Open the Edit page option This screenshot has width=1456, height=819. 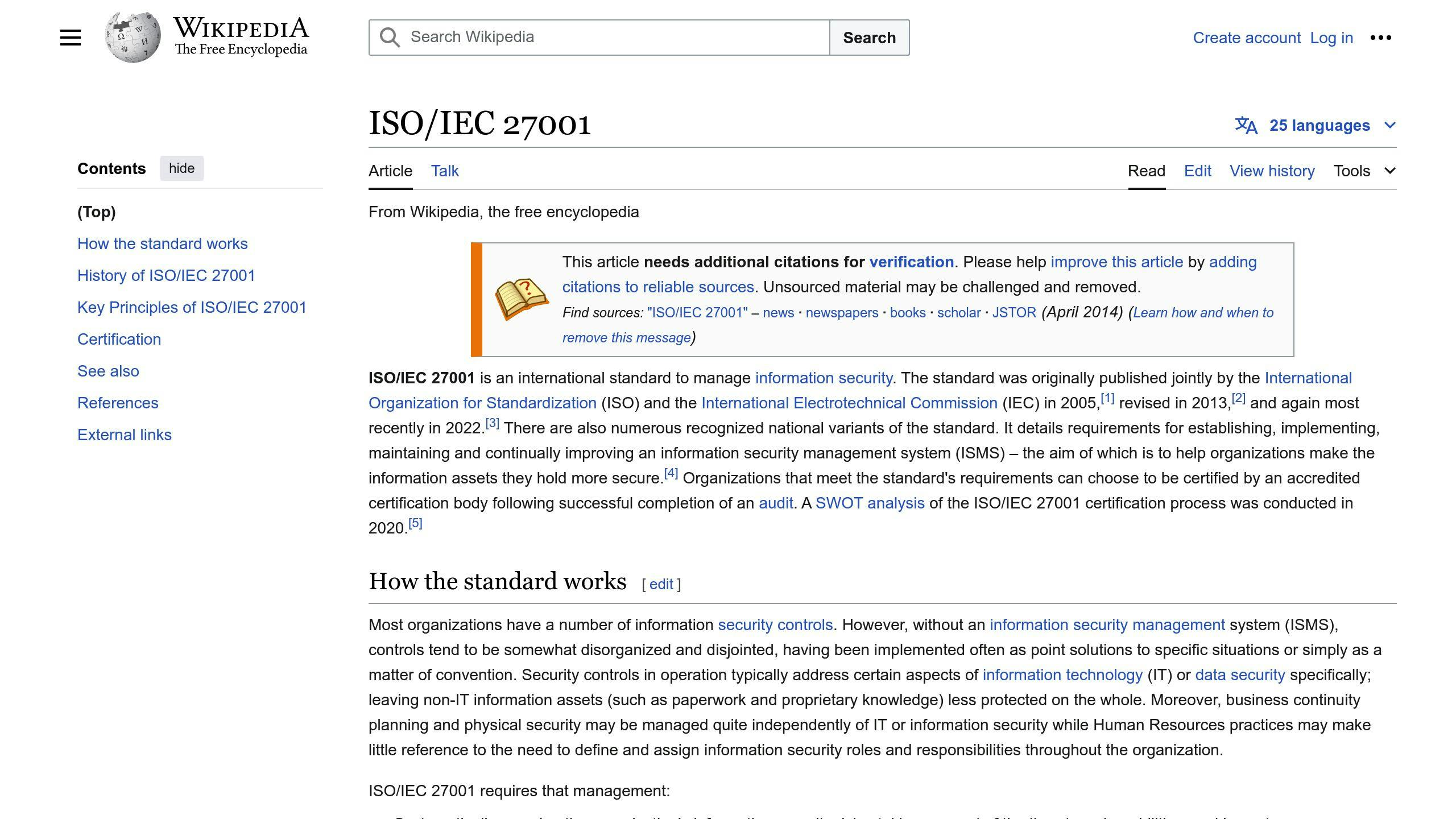pyautogui.click(x=1197, y=171)
